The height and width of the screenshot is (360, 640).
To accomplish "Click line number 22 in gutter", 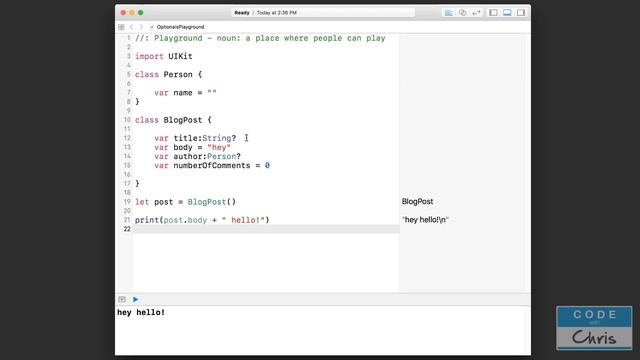I will tap(127, 229).
